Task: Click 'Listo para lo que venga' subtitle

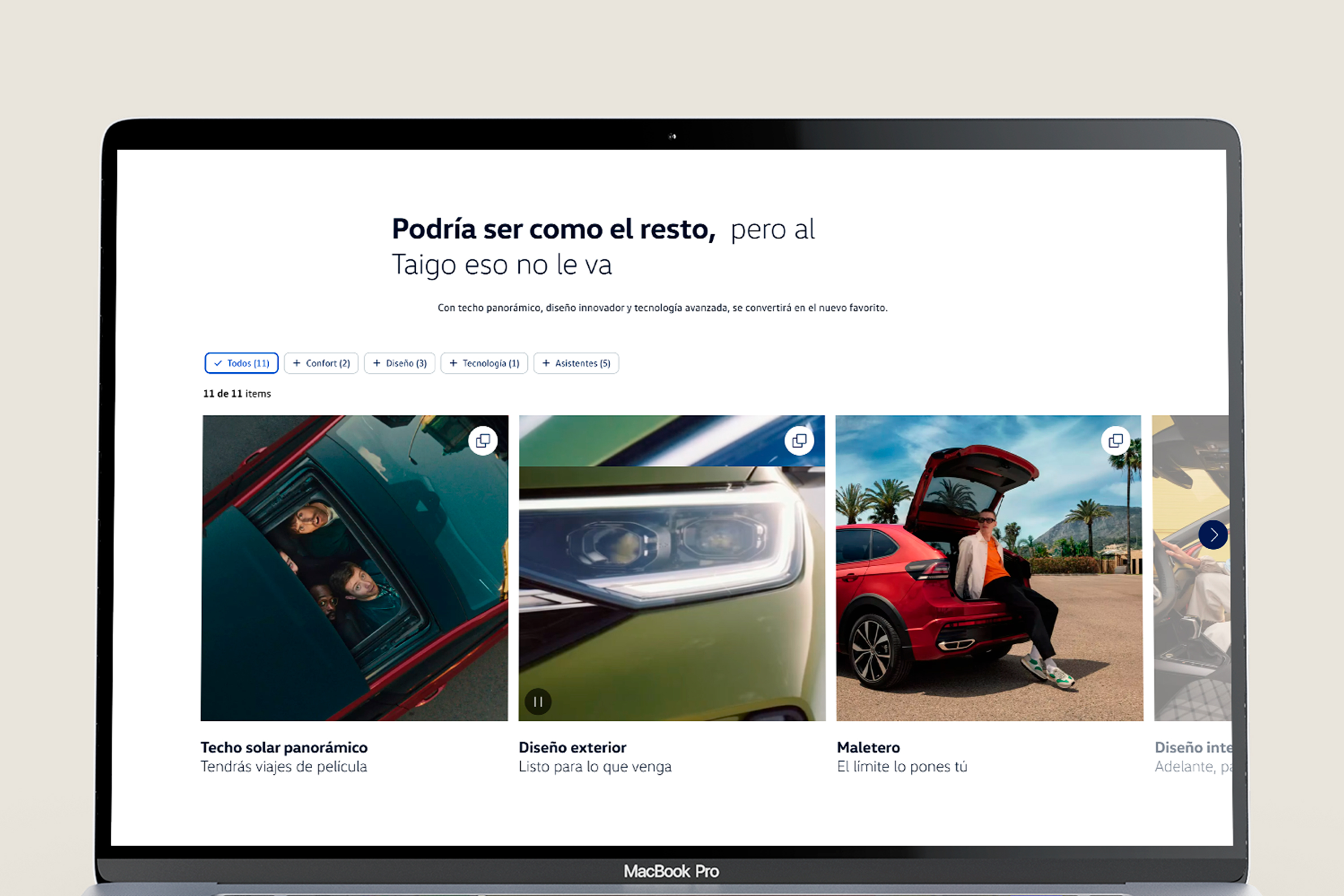Action: [x=595, y=767]
